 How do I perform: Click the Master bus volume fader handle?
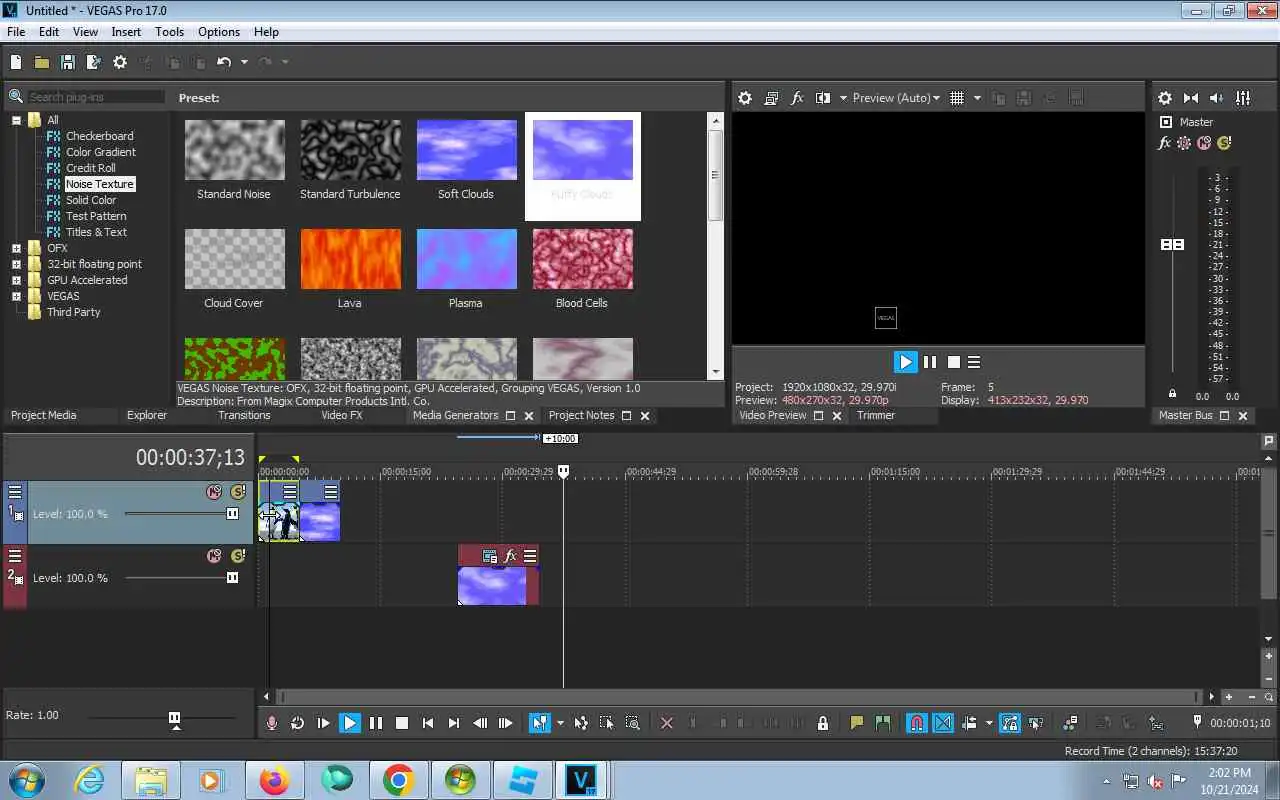1172,245
